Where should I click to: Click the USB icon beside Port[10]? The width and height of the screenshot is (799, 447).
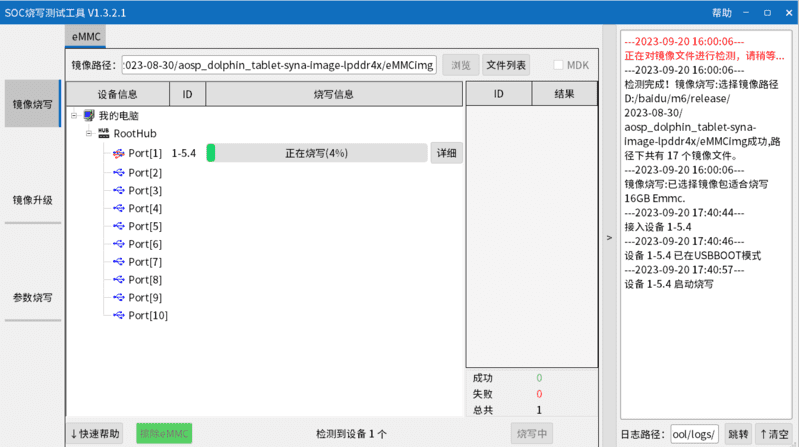point(119,316)
